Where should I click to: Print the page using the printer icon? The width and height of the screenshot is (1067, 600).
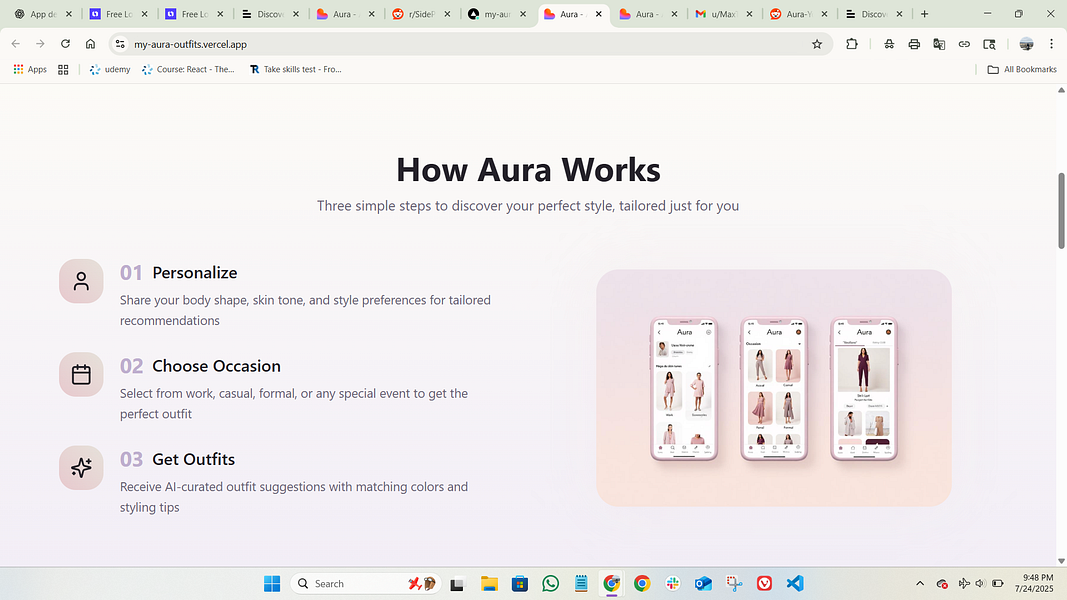pyautogui.click(x=913, y=44)
